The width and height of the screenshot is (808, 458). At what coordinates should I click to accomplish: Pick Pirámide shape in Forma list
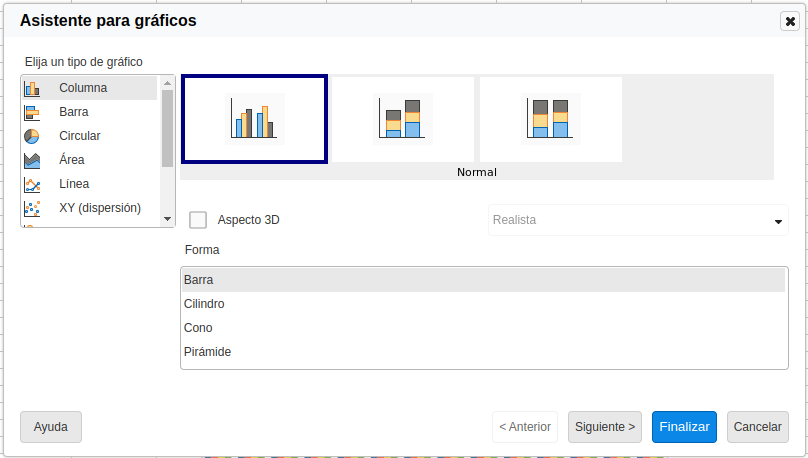[208, 352]
